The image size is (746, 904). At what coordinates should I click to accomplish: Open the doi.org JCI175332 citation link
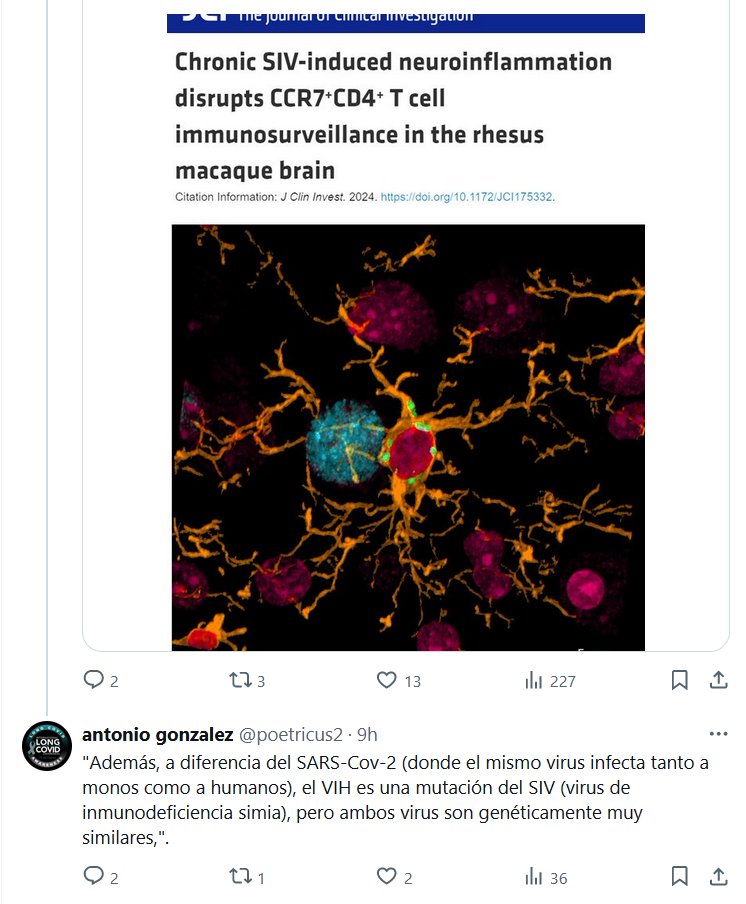pos(469,197)
